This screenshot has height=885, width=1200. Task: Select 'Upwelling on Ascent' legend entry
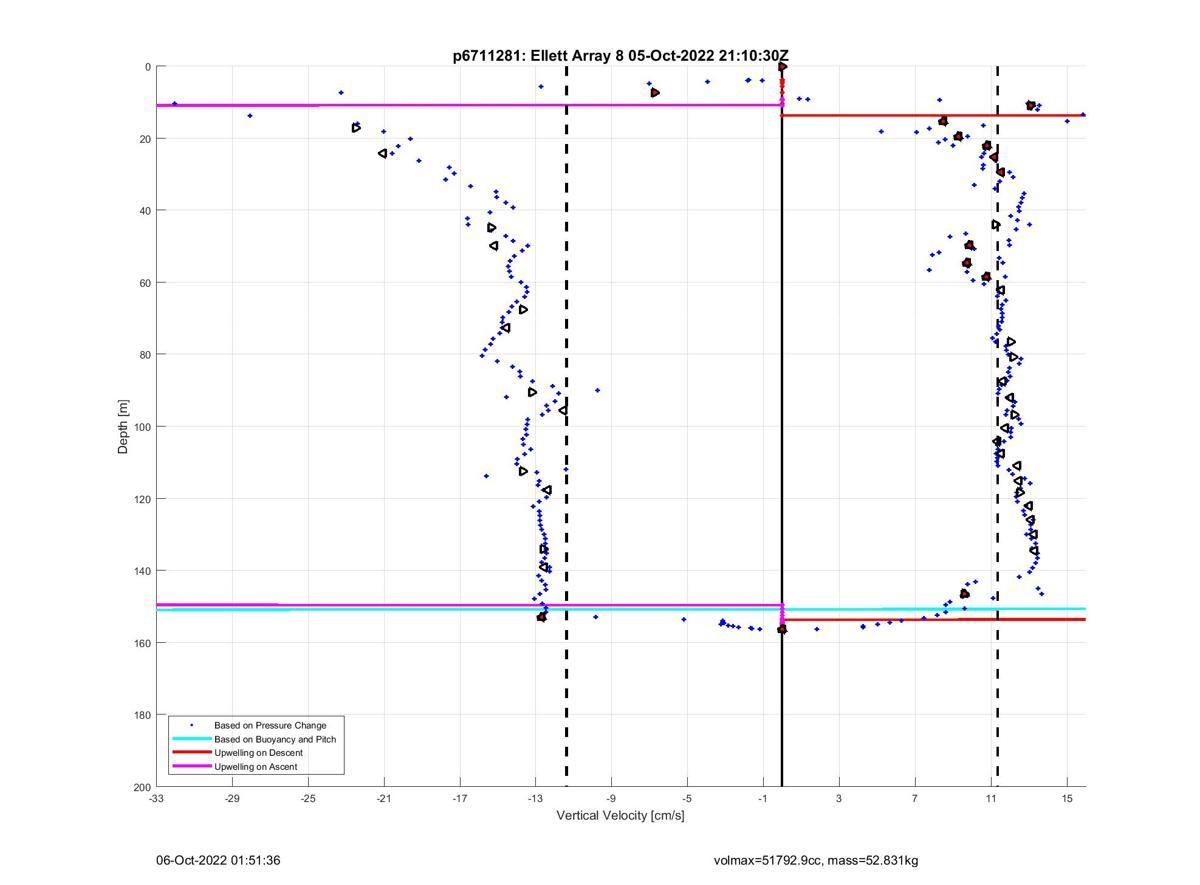[255, 767]
